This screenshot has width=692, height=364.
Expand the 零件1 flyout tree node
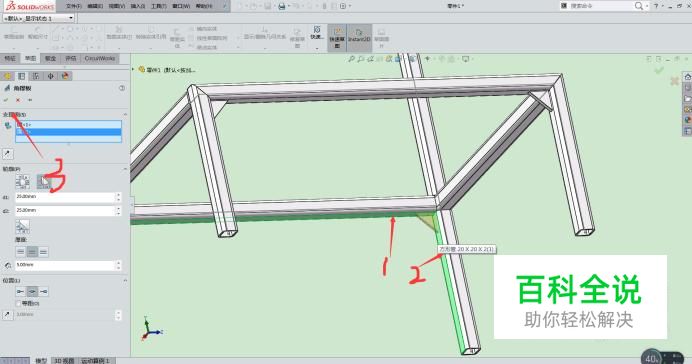pos(133,69)
